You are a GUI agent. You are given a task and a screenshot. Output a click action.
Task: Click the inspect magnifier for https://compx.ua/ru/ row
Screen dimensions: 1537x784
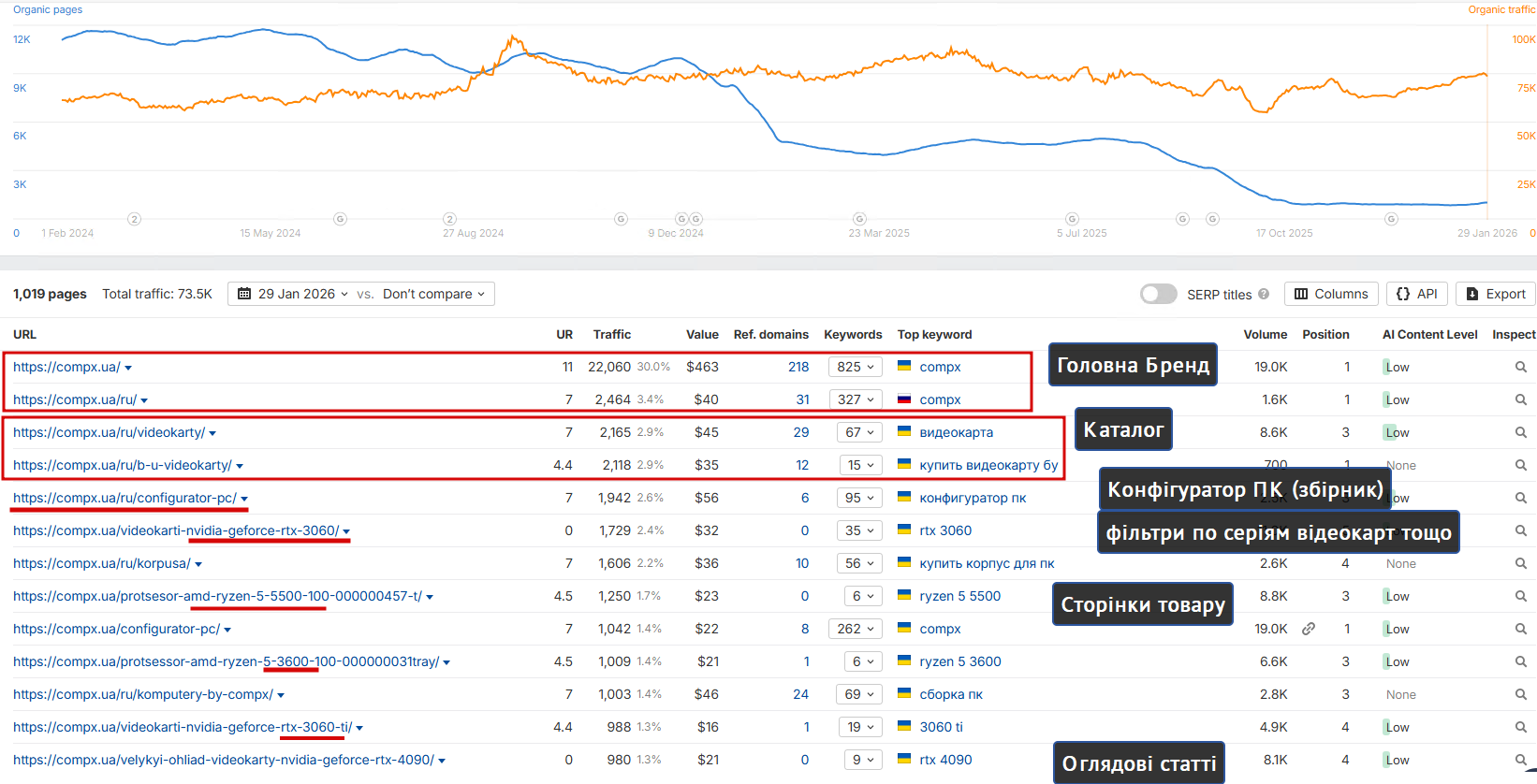1521,400
